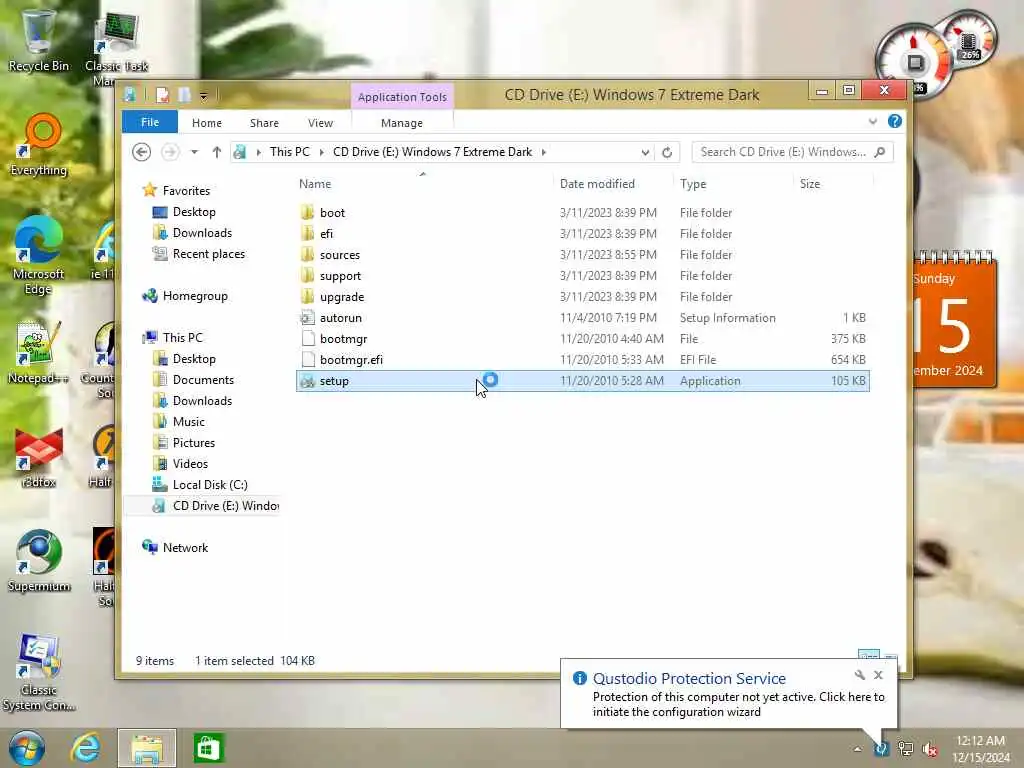Click the Forward navigation arrow

pos(170,152)
